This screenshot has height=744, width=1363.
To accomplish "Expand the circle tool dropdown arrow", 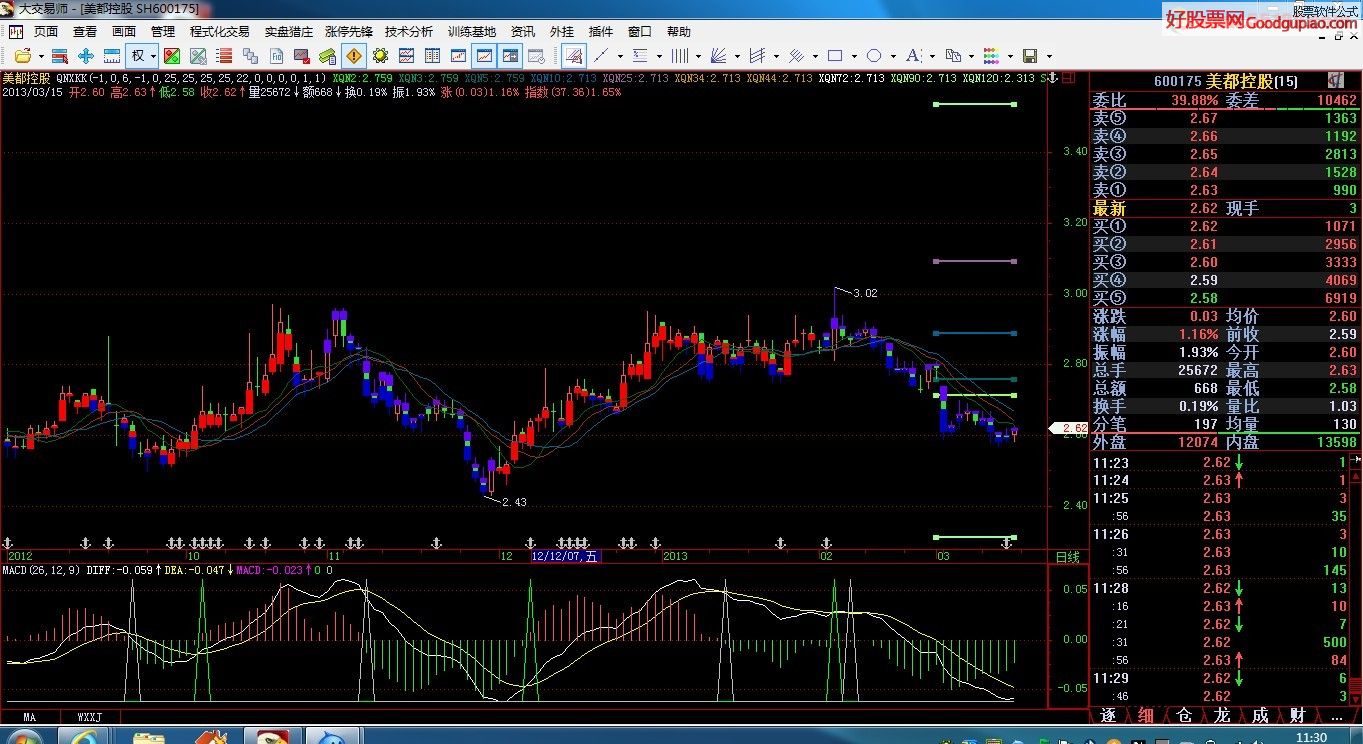I will (893, 56).
